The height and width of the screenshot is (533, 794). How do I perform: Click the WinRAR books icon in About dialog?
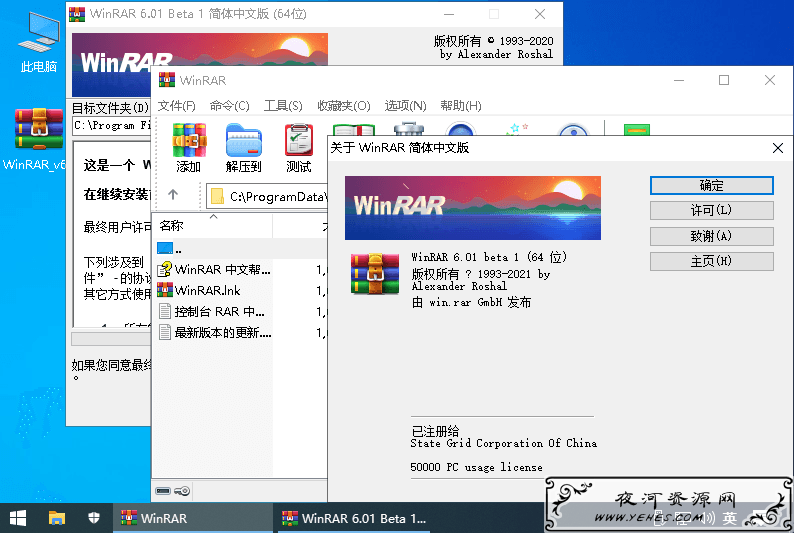click(375, 274)
